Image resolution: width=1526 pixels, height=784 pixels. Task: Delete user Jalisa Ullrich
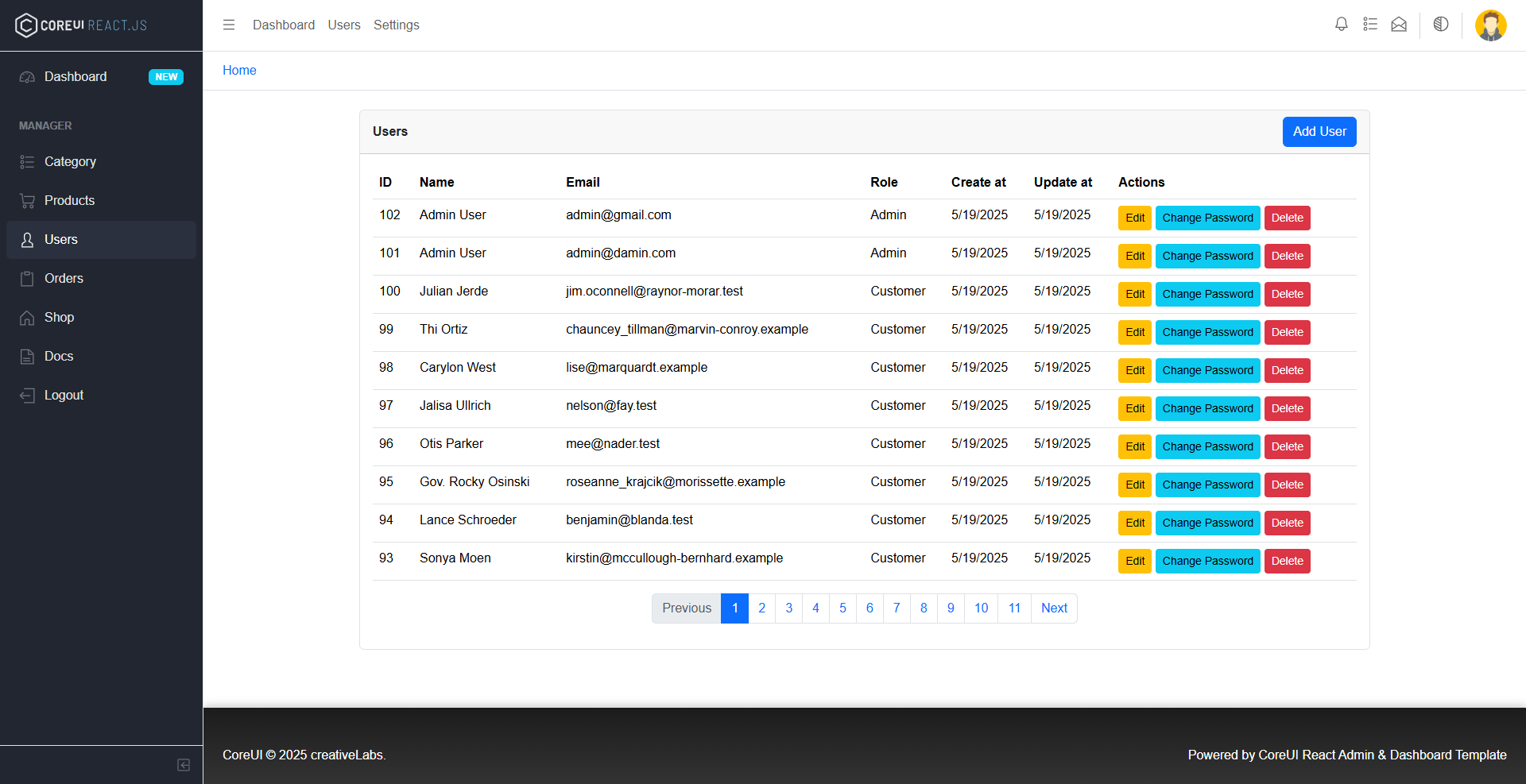(1287, 408)
